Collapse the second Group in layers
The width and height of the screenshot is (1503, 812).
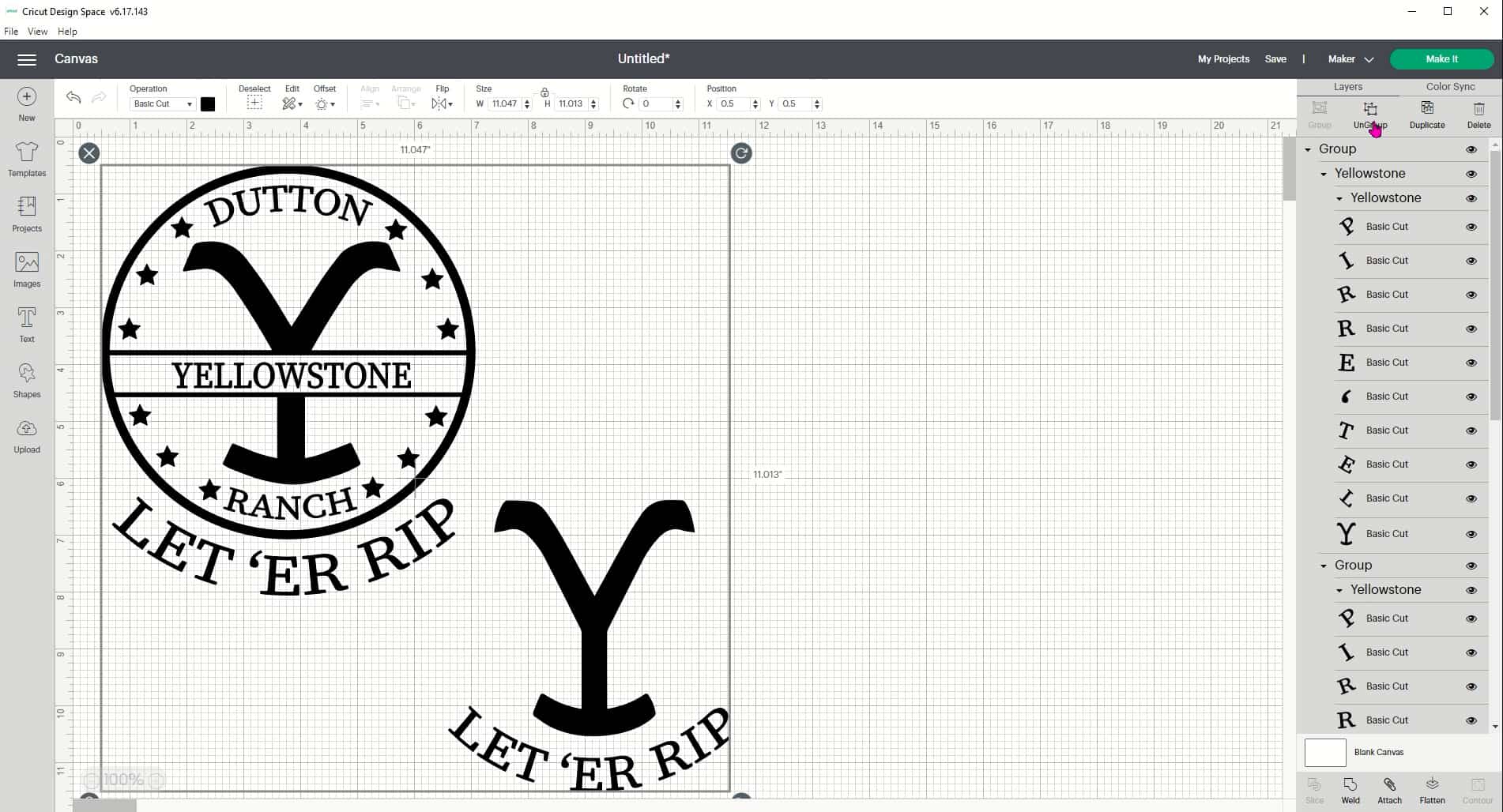(1324, 566)
